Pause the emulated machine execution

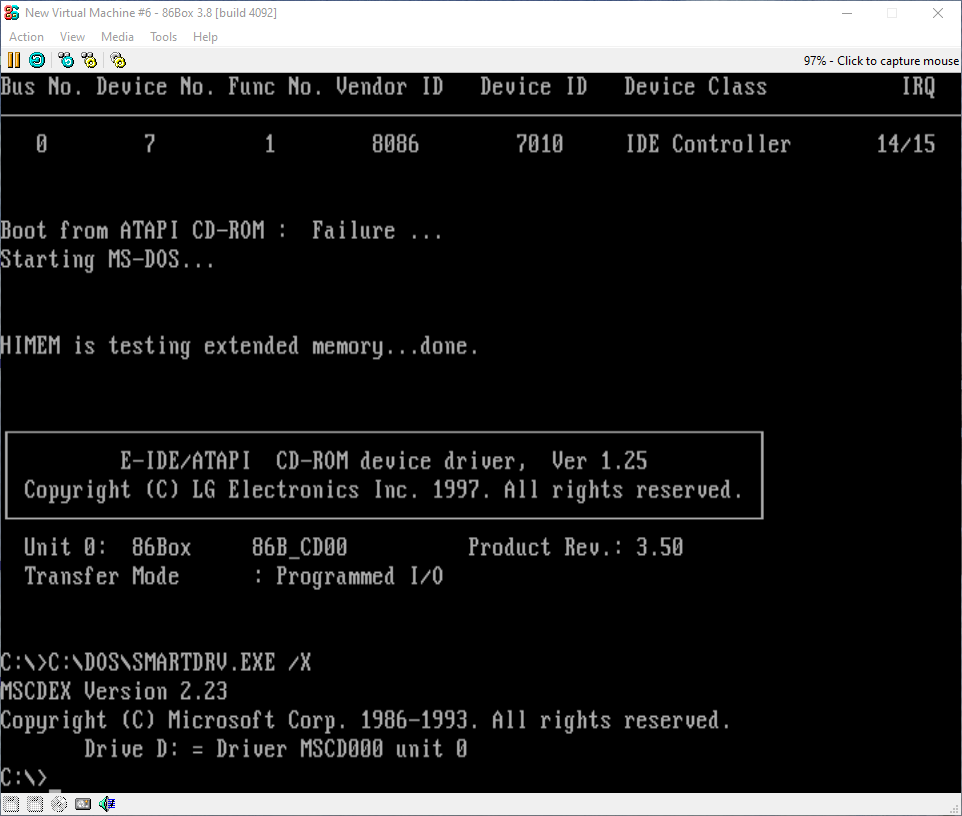click(x=14, y=60)
